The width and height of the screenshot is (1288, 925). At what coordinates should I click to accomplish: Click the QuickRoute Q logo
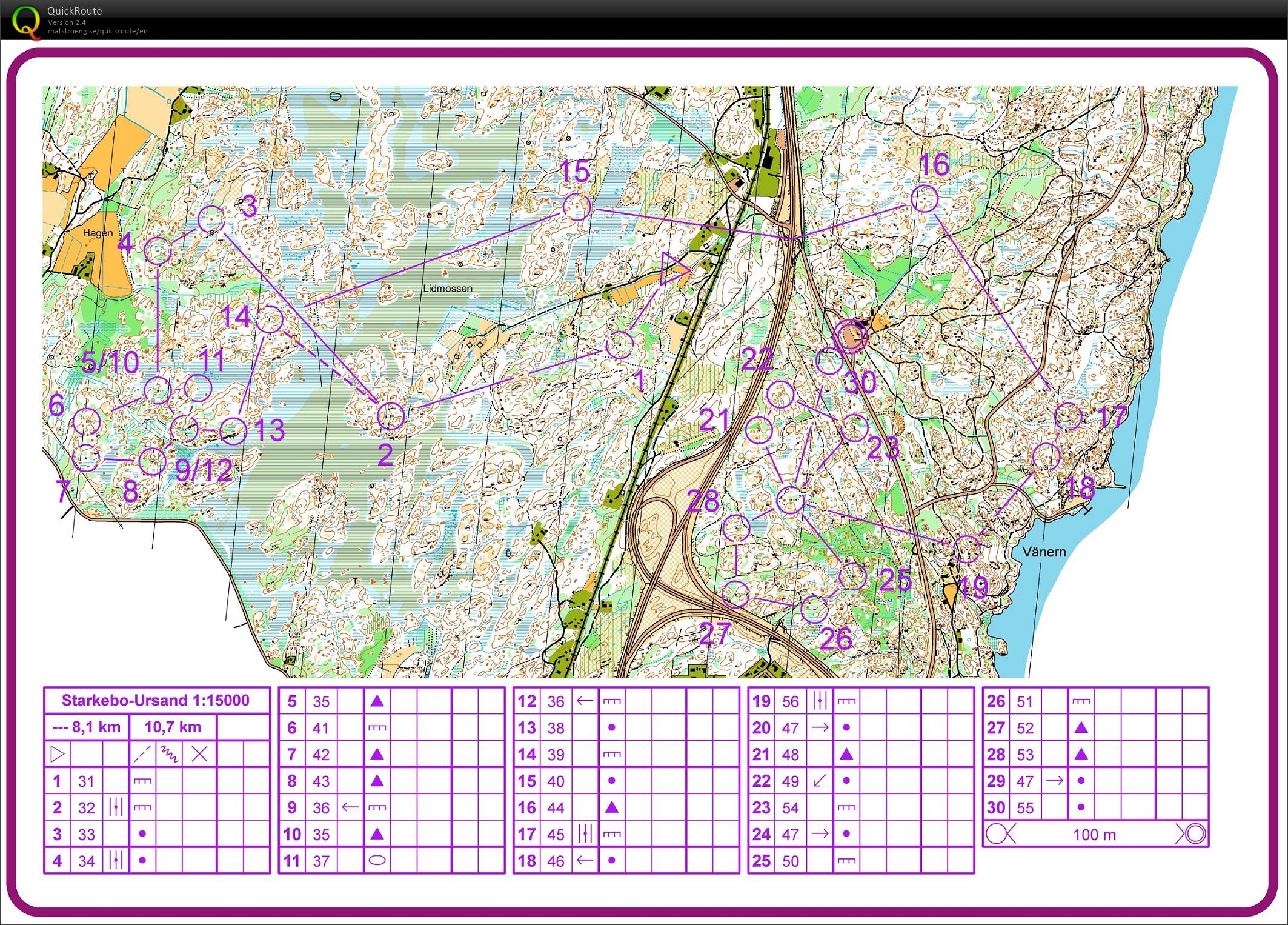pos(27,21)
